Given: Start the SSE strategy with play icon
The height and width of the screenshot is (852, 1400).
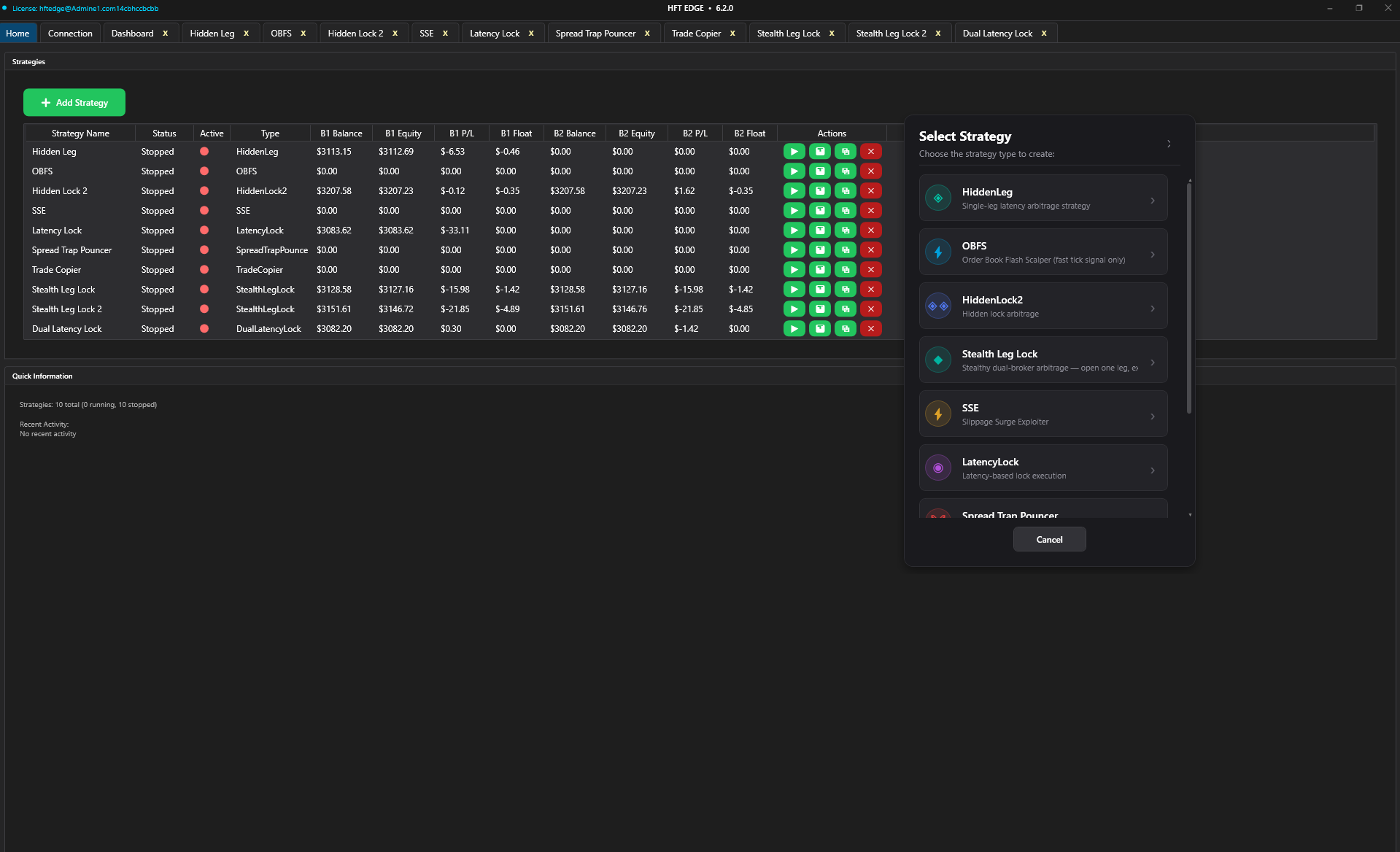Looking at the screenshot, I should pyautogui.click(x=794, y=211).
